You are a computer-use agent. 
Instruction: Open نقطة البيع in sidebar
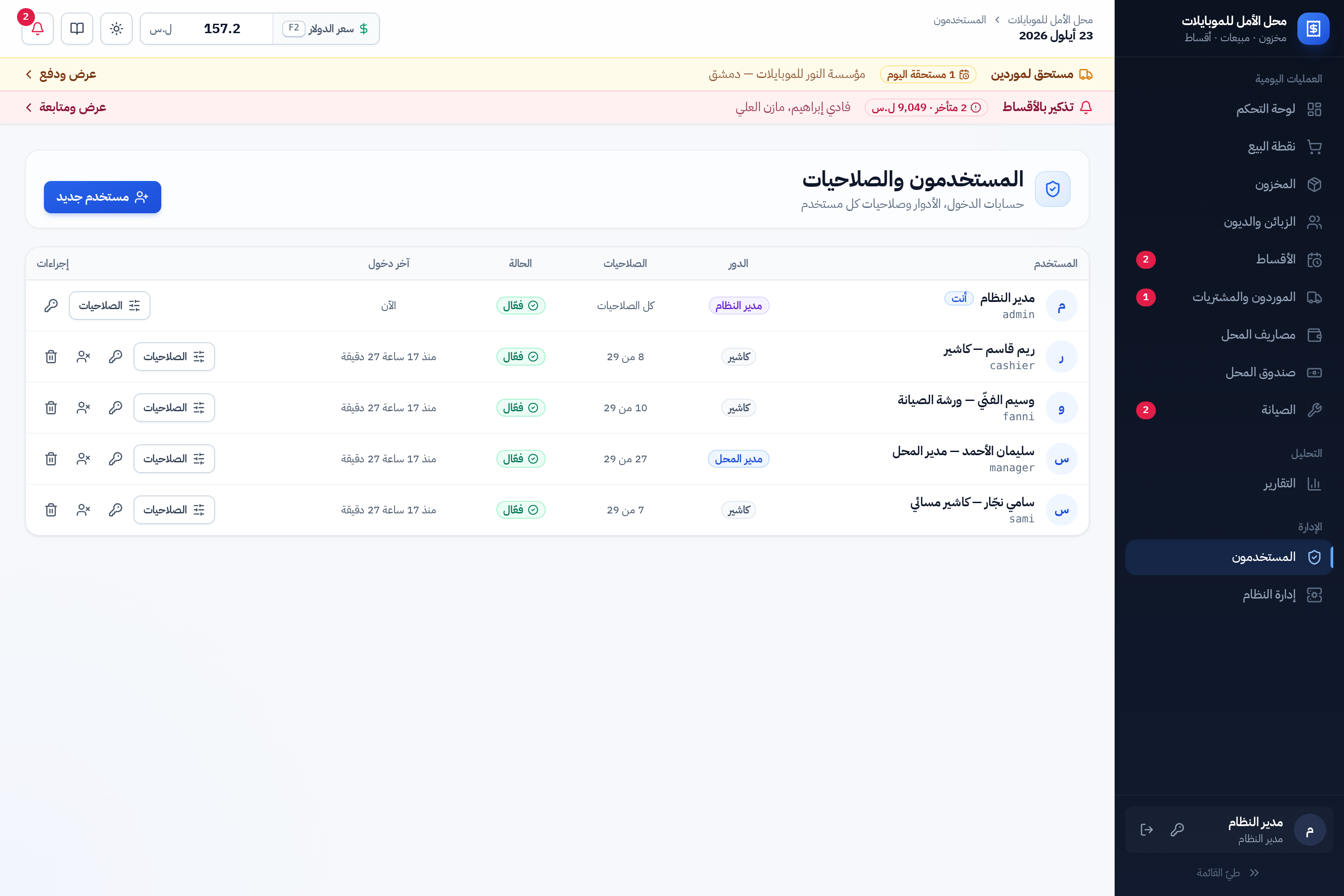[1229, 147]
